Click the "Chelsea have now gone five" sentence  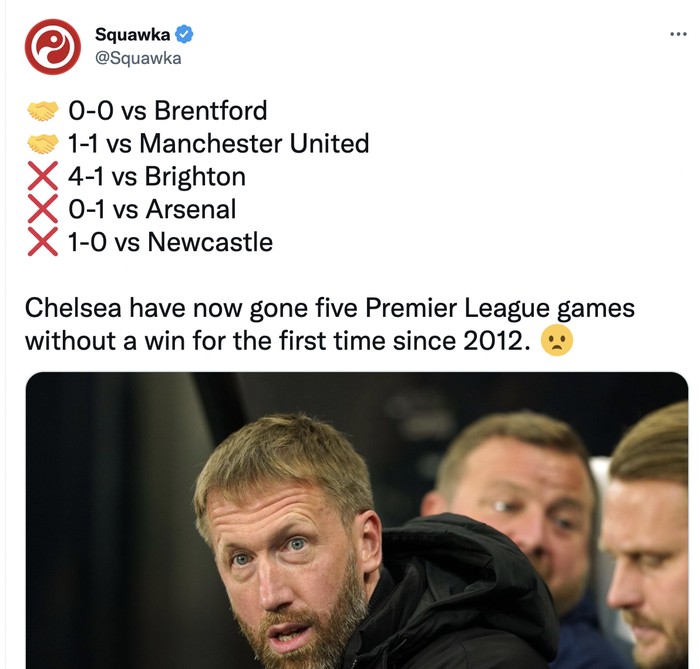pyautogui.click(x=329, y=308)
